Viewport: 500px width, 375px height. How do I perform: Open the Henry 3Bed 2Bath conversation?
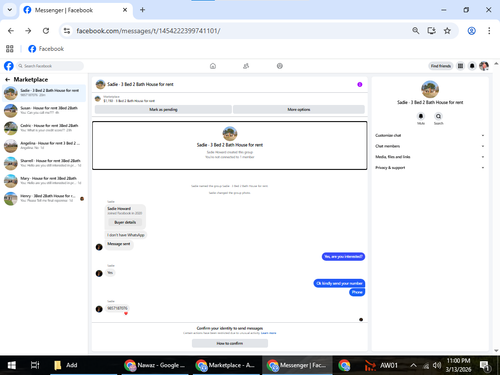44,199
